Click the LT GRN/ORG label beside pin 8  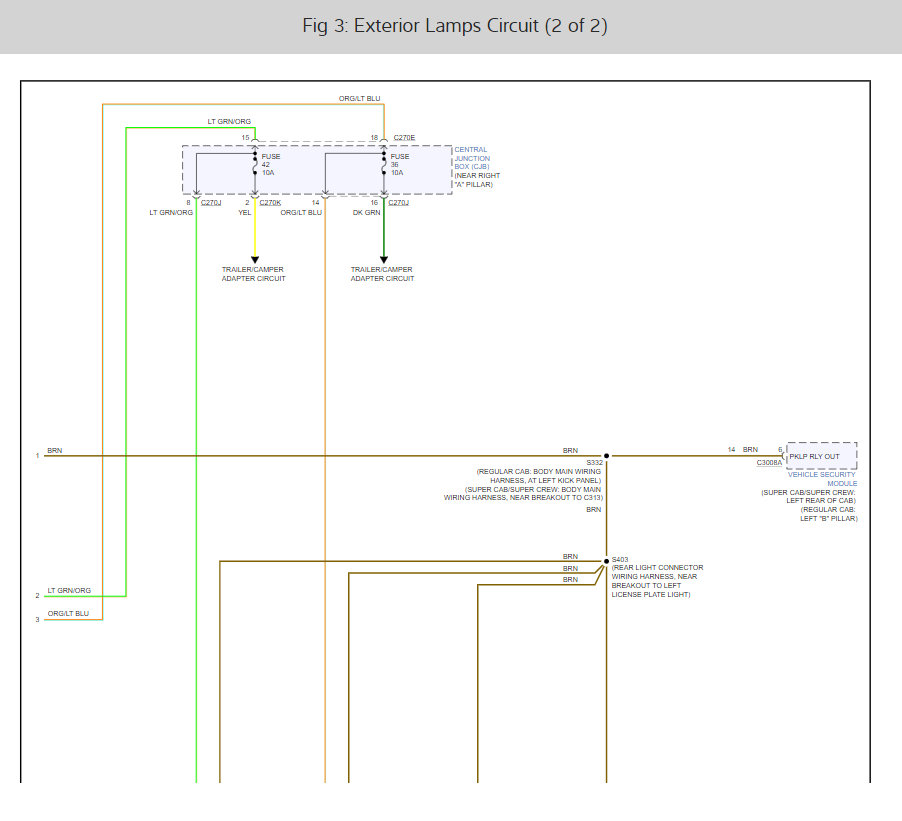(x=171, y=213)
